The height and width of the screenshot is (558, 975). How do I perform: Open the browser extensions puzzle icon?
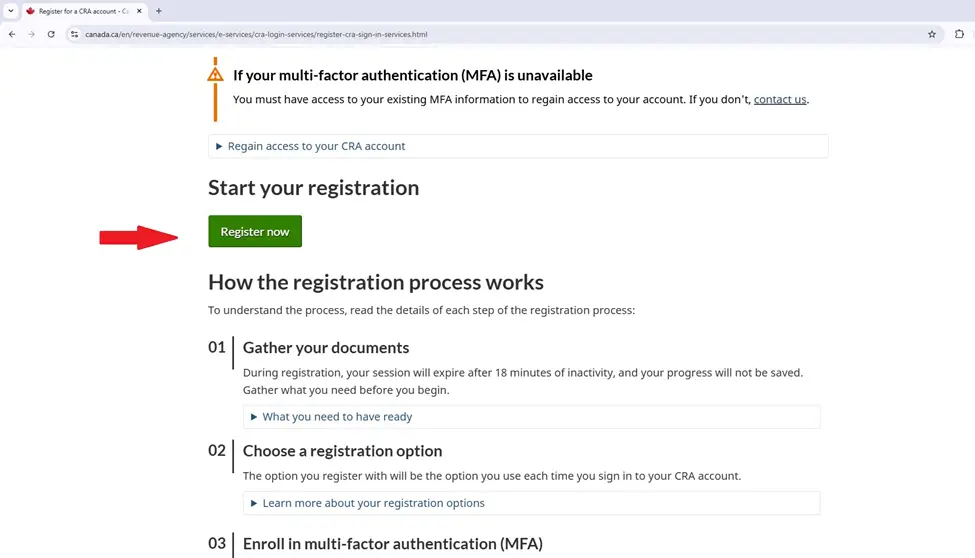tap(959, 34)
